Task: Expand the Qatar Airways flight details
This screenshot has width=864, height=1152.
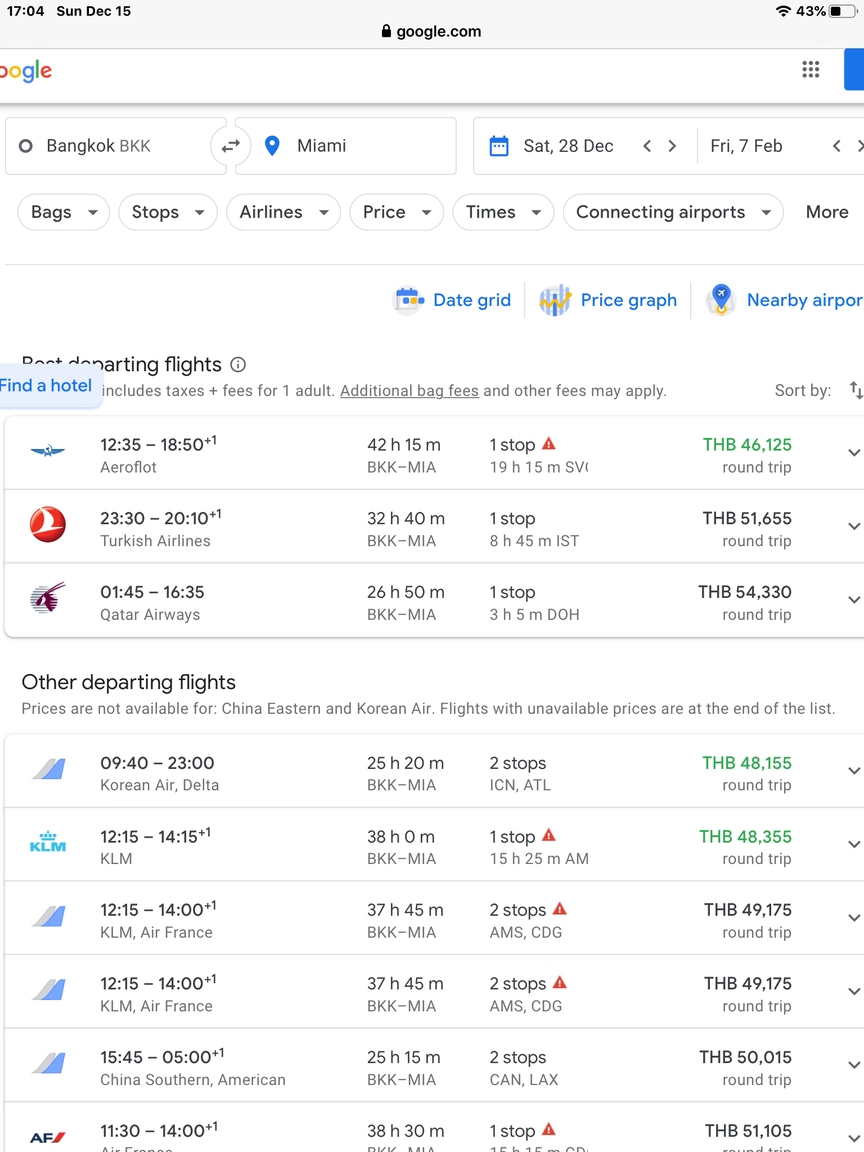Action: pyautogui.click(x=854, y=600)
